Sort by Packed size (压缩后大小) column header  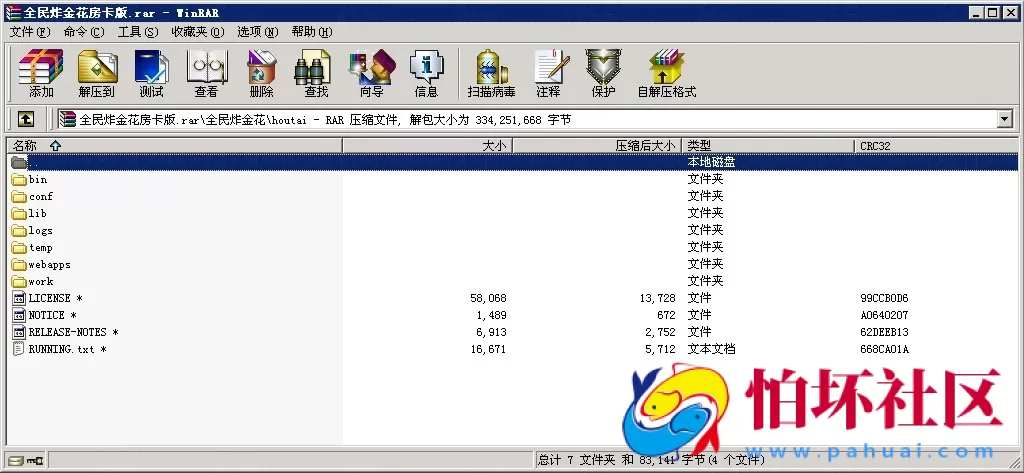tap(597, 146)
